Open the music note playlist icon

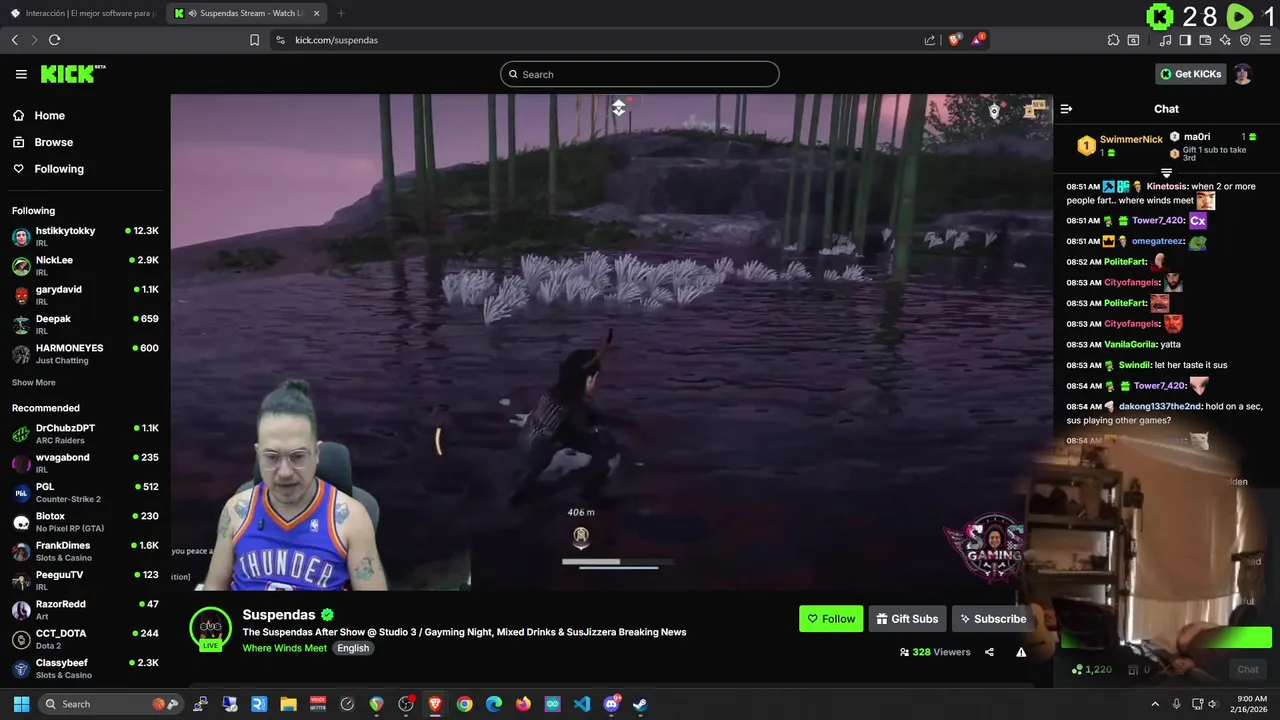[1165, 40]
